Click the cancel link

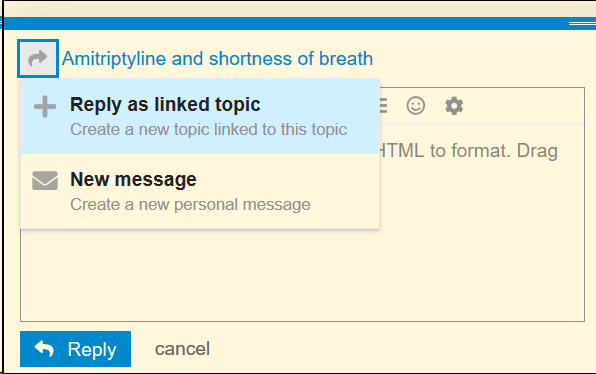point(182,349)
